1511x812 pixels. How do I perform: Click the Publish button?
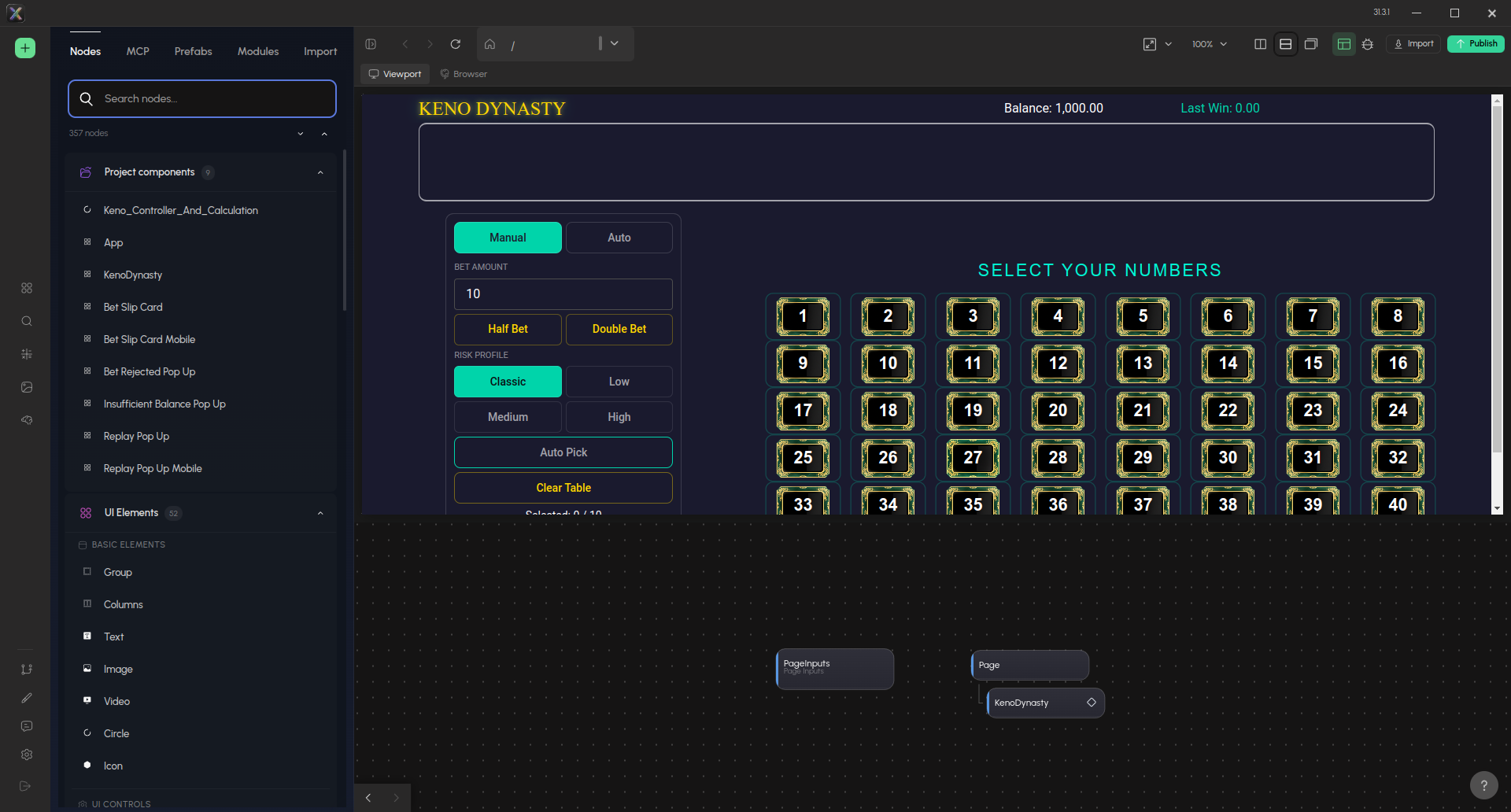(1476, 44)
